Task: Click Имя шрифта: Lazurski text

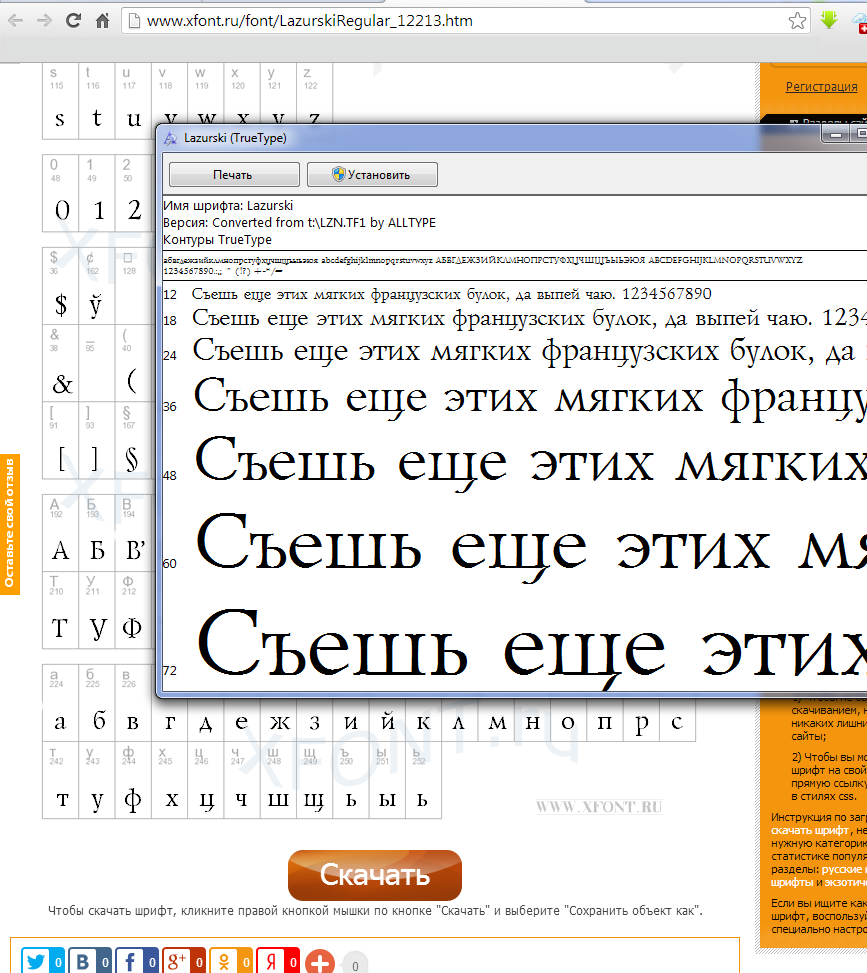Action: pos(228,205)
